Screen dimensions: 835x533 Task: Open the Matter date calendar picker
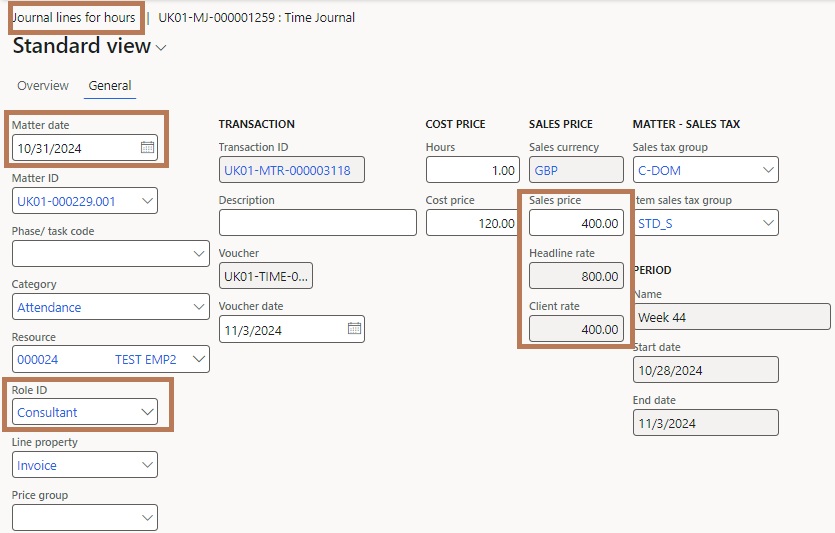148,147
